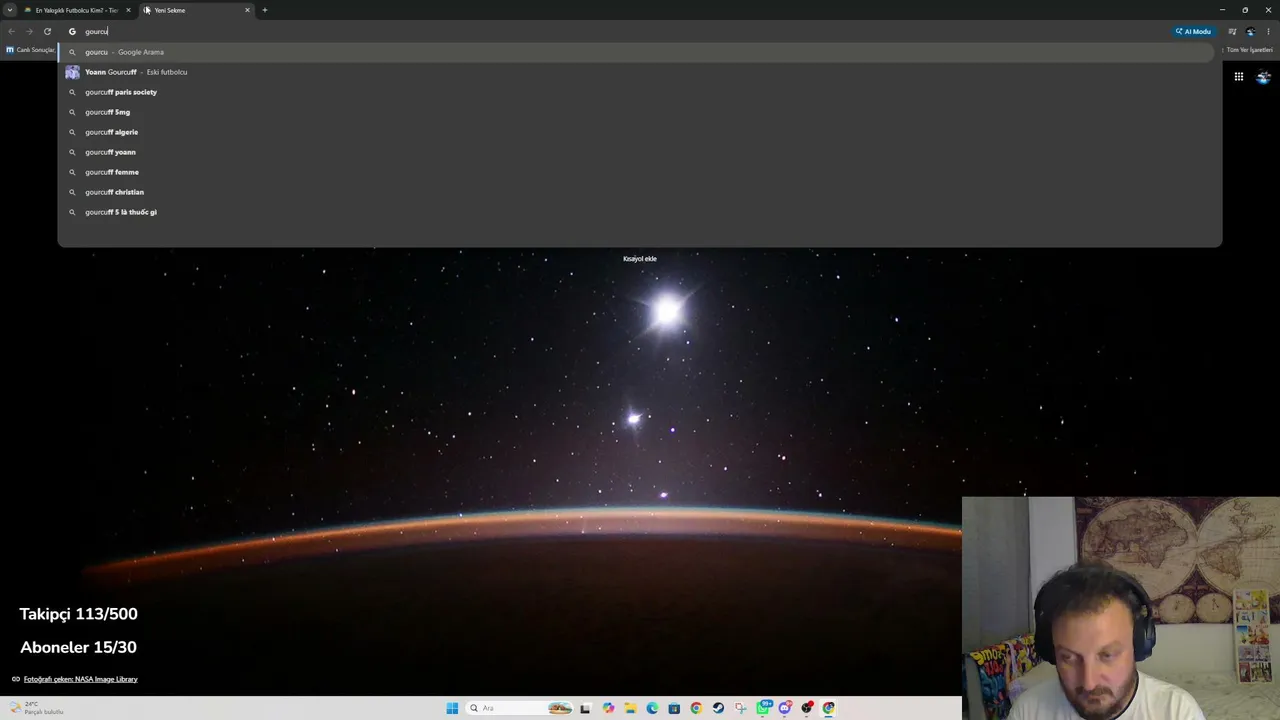The image size is (1280, 720).
Task: Open the OBS Studio taskbar icon
Action: coord(807,708)
